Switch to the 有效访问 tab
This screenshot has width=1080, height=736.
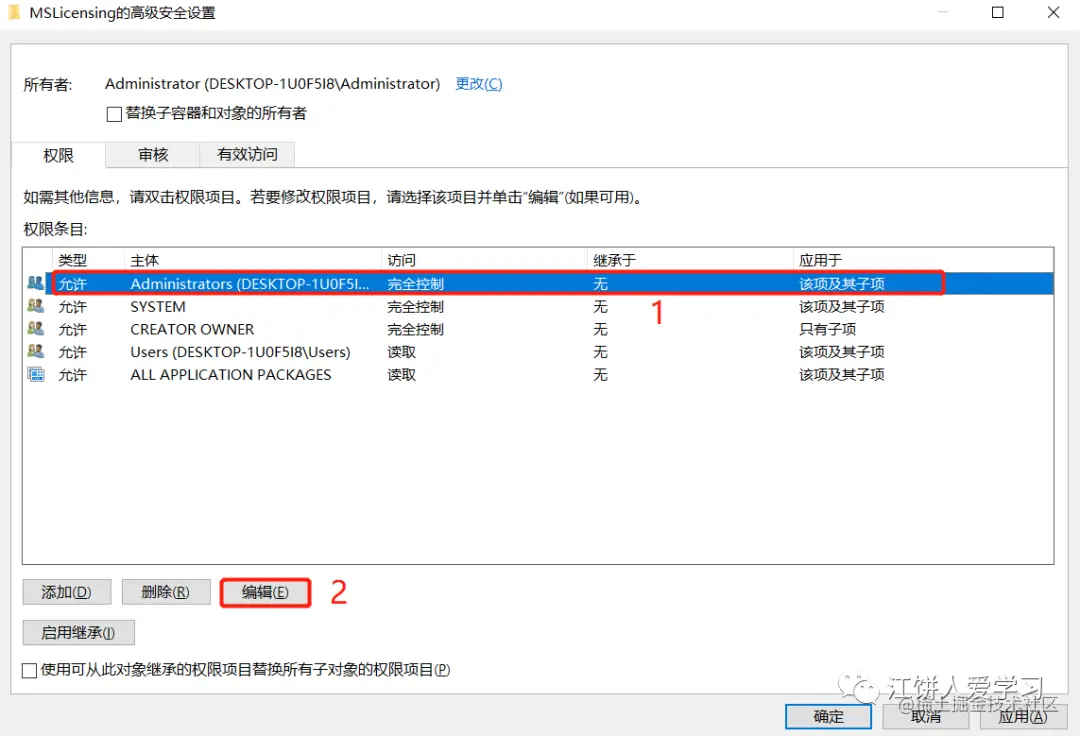click(247, 154)
